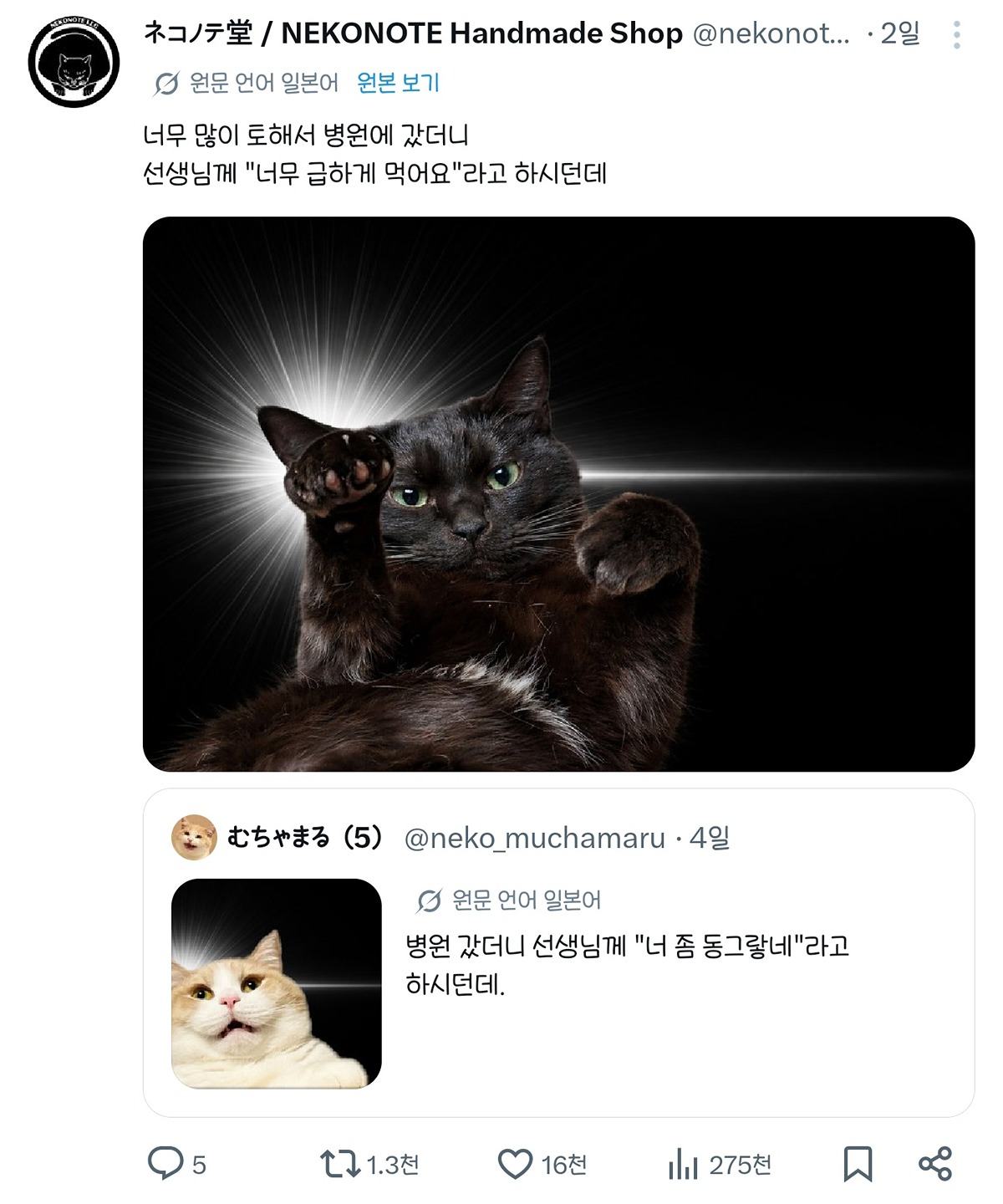Open the three-dot more options menu
The height and width of the screenshot is (1204, 1003).
957,34
